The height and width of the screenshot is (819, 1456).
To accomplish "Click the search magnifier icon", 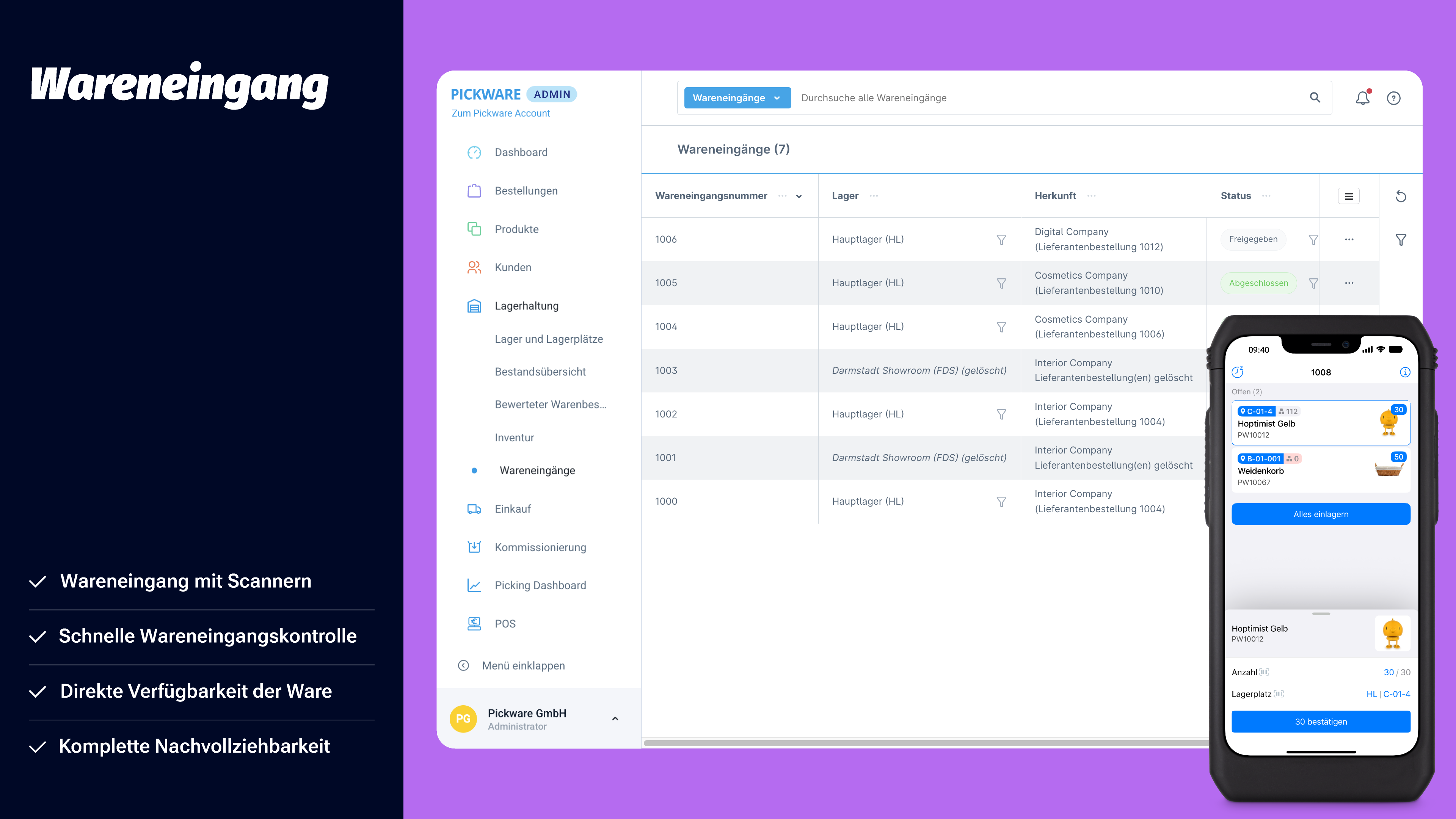I will 1315,98.
